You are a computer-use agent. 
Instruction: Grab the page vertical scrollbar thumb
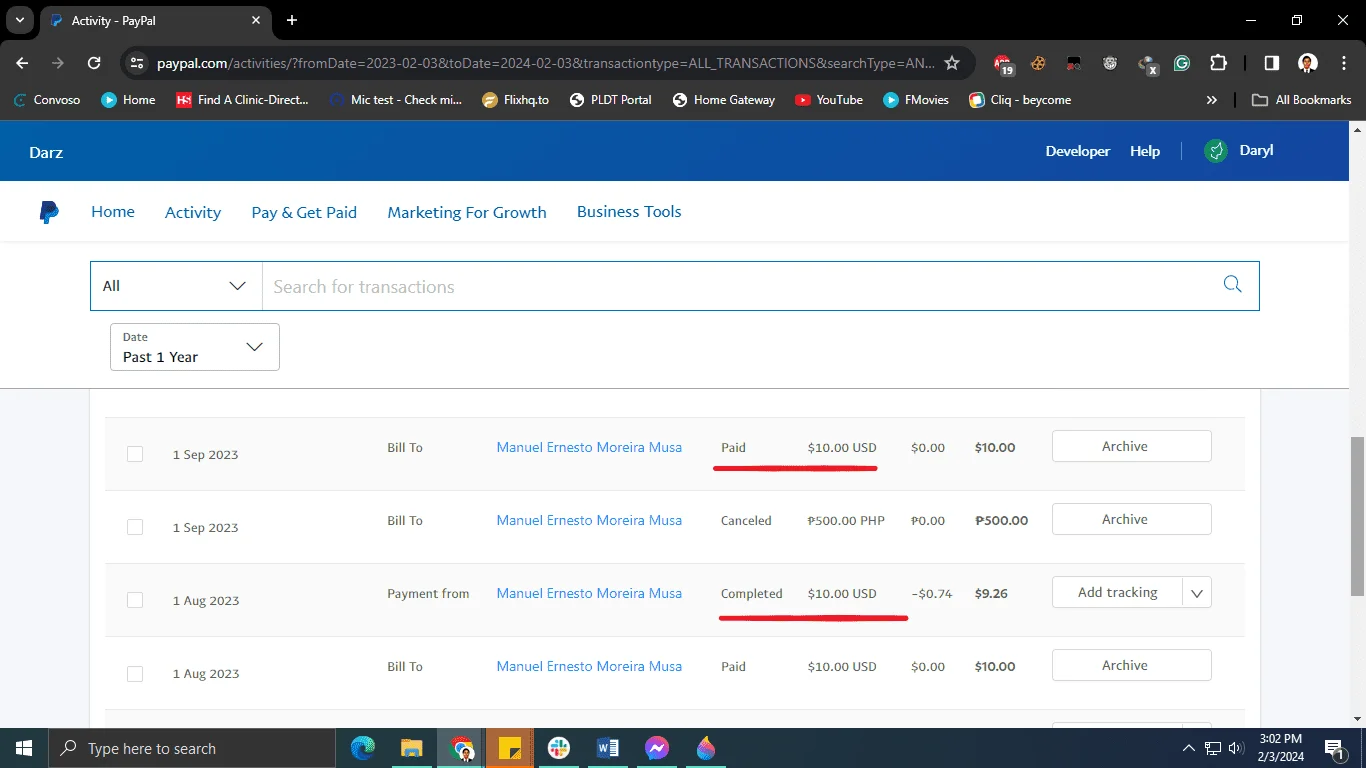pyautogui.click(x=1357, y=516)
